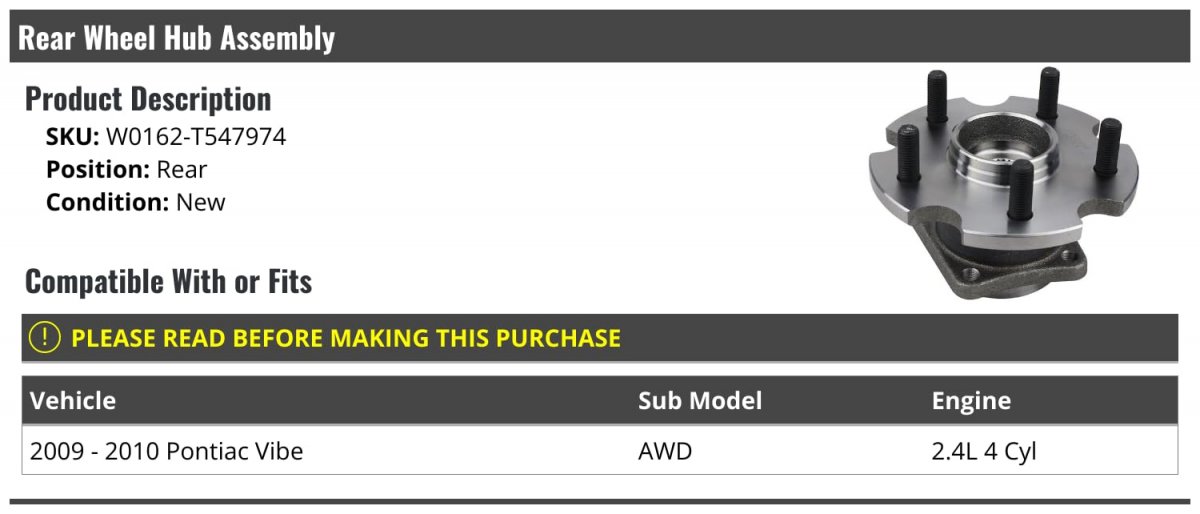This screenshot has width=1200, height=514.
Task: Click the exclamation warning icon
Action: 45,338
